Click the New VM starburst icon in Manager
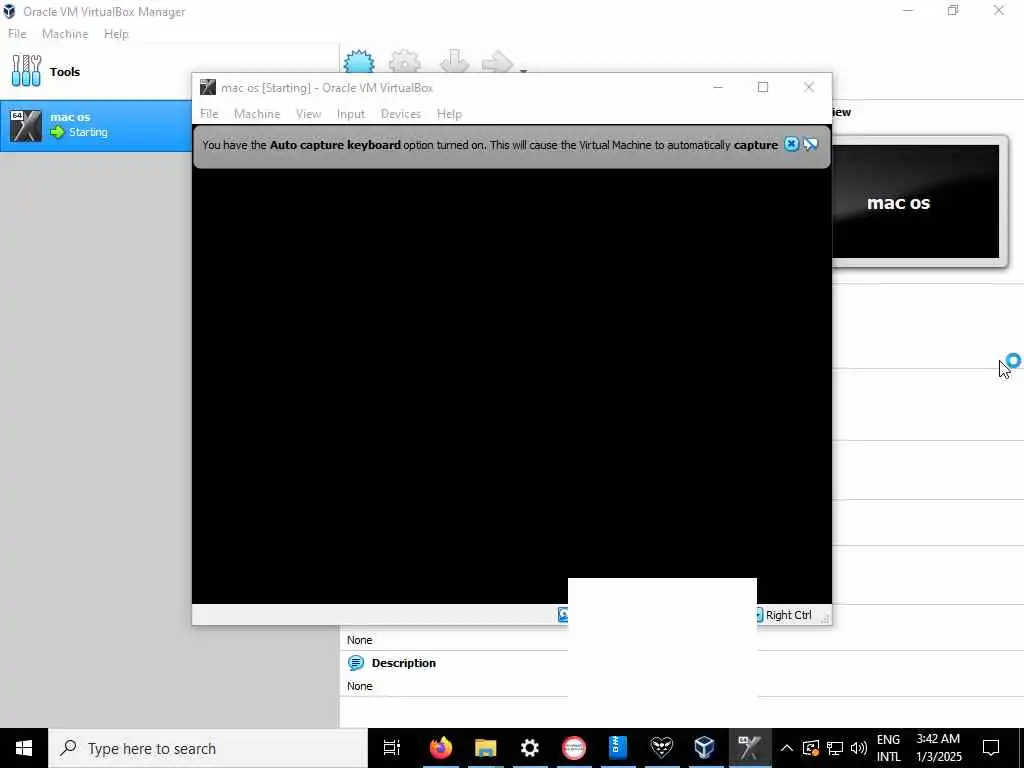 coord(359,63)
